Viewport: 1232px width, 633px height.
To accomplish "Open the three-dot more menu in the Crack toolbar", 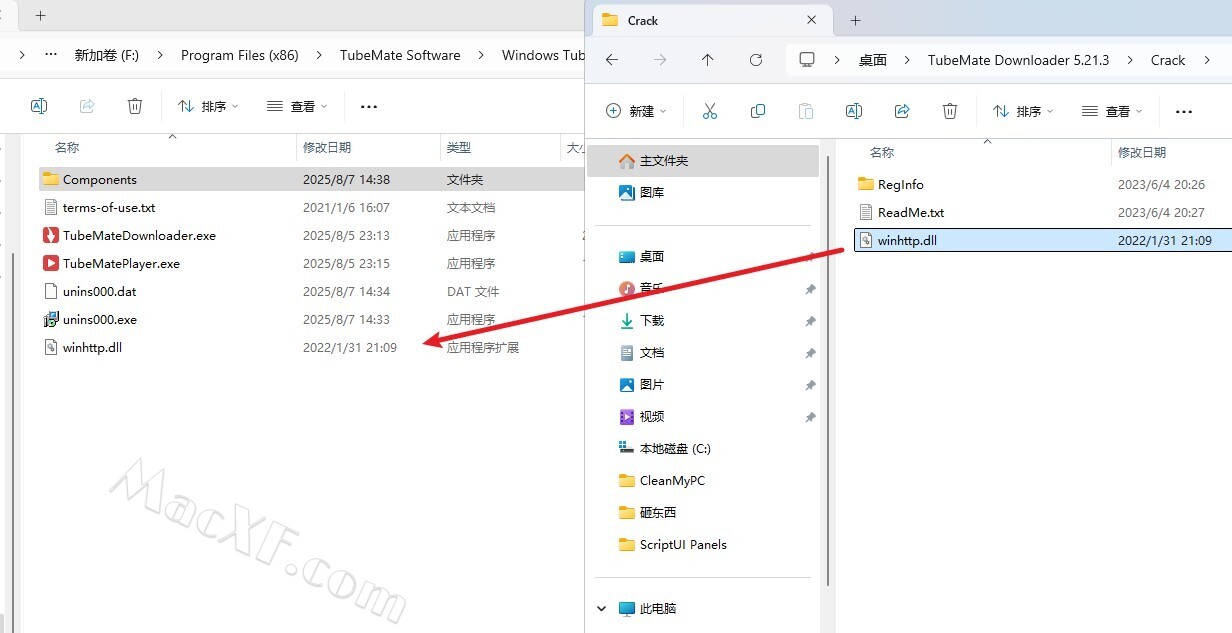I will point(1184,112).
